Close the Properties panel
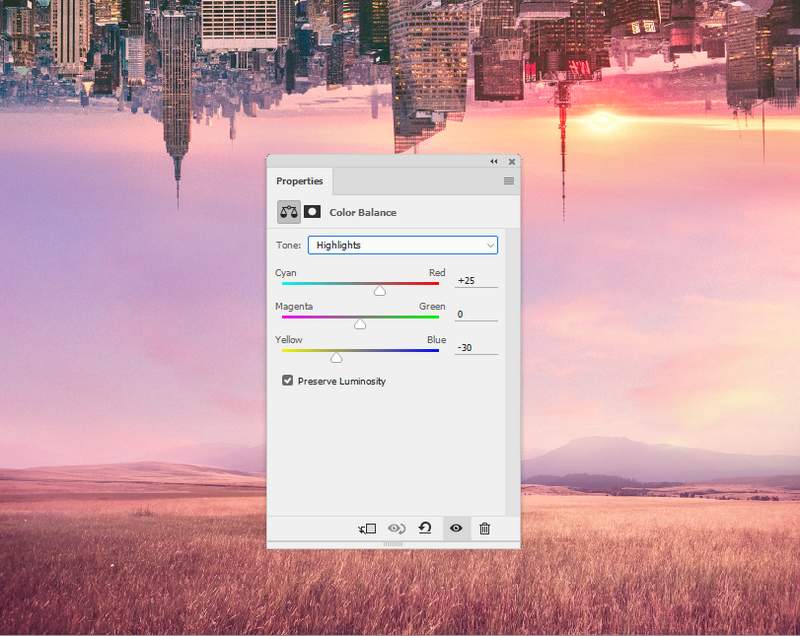The height and width of the screenshot is (636, 800). (x=512, y=161)
